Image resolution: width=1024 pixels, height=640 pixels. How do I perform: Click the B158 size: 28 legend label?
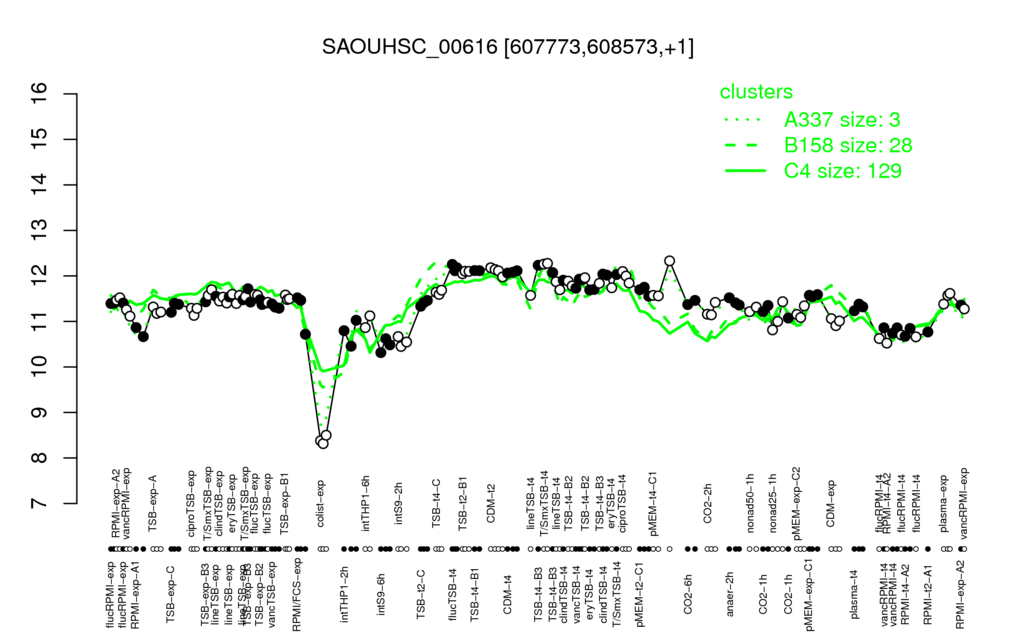click(848, 145)
